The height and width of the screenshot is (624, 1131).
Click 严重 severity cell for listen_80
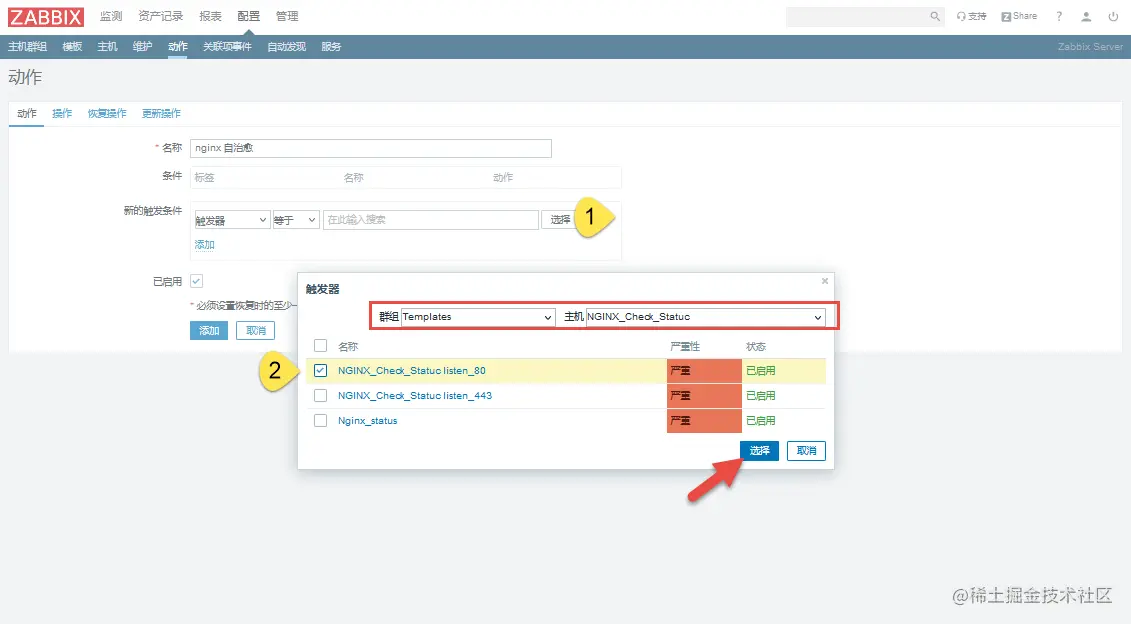tap(704, 371)
